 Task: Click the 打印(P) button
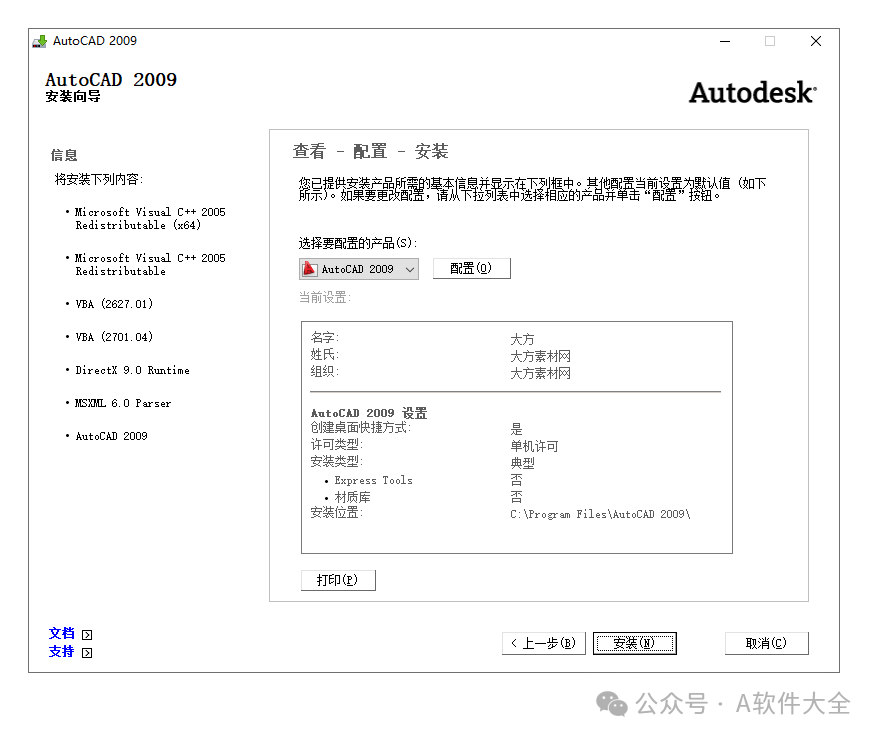[x=338, y=580]
